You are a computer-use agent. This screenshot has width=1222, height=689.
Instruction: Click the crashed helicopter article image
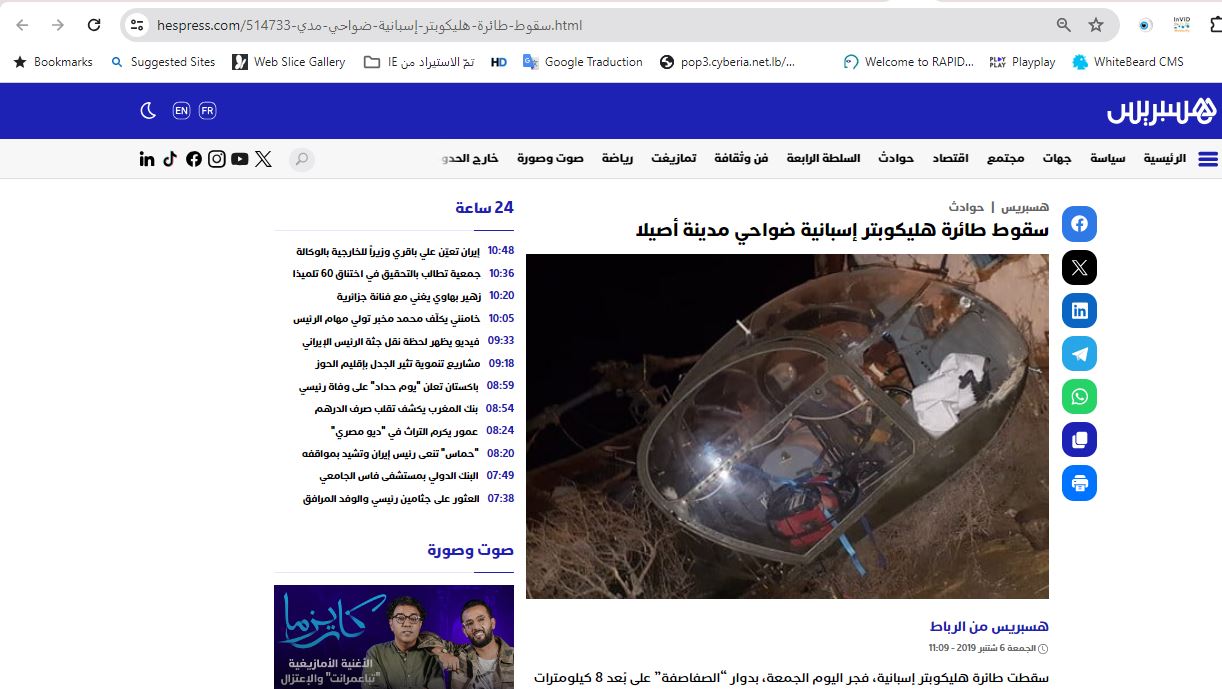pos(787,426)
